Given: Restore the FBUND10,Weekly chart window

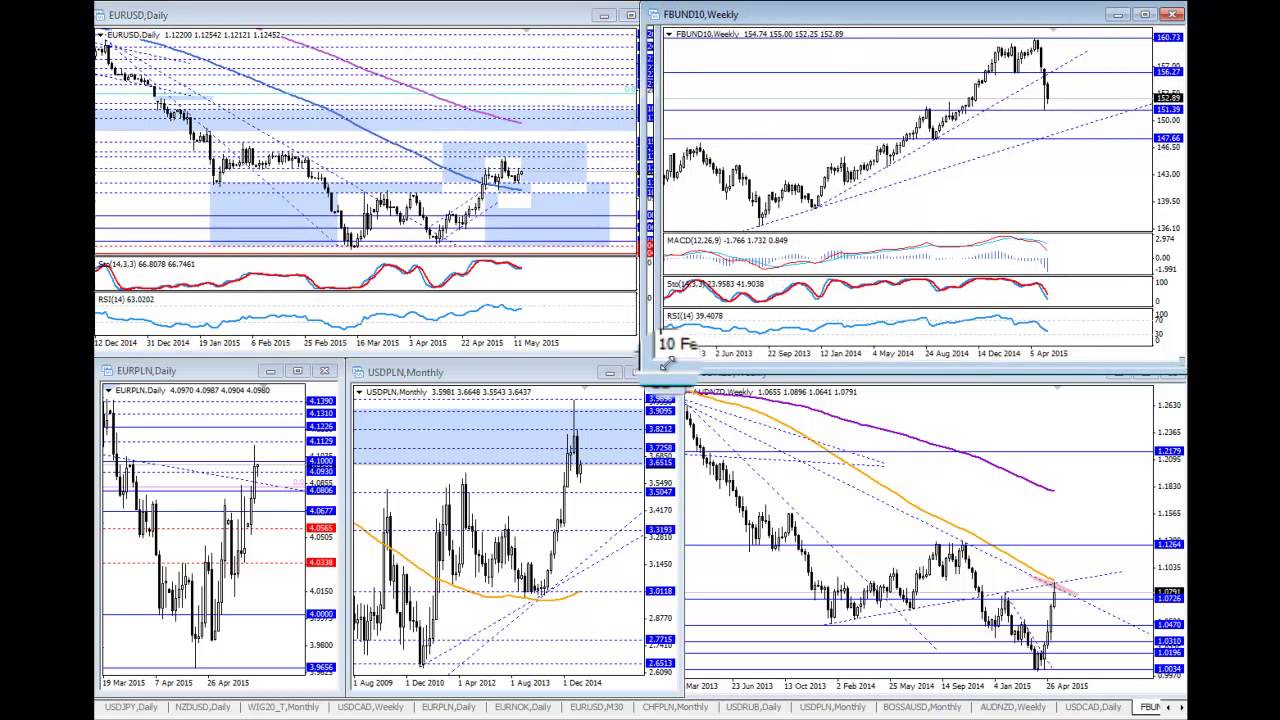Looking at the screenshot, I should point(1146,14).
